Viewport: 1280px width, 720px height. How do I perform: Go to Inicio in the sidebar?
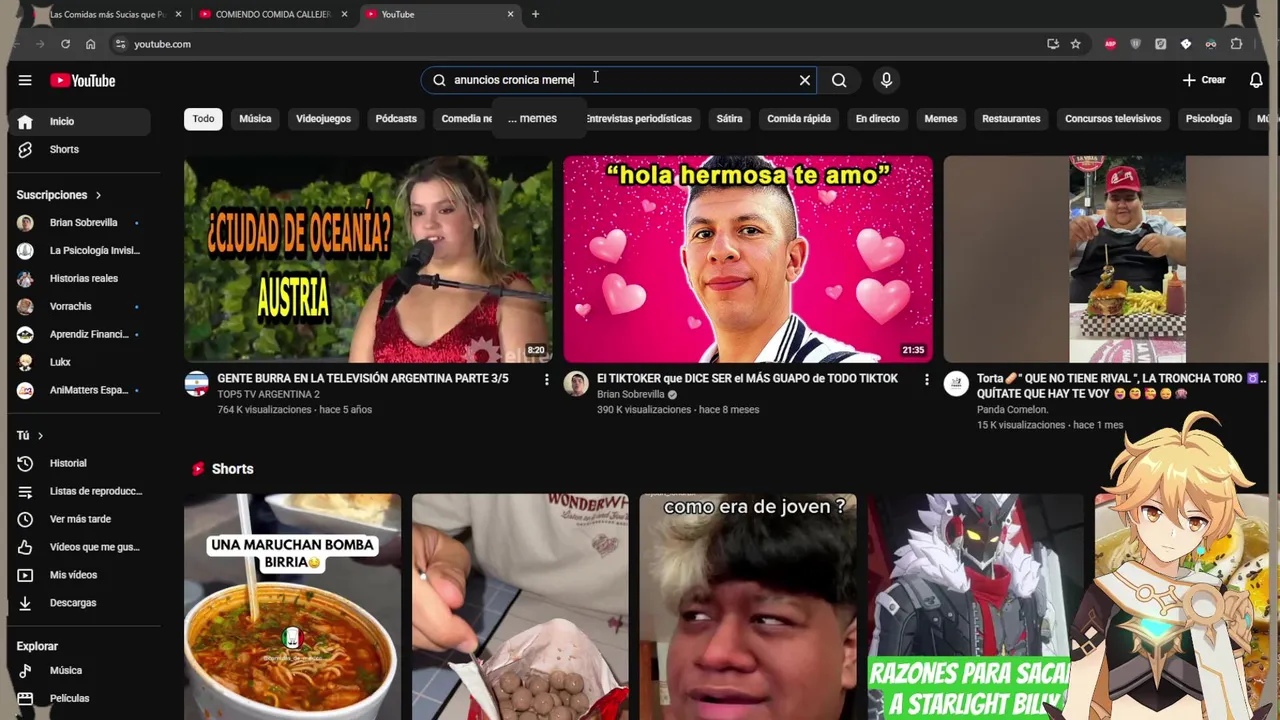pyautogui.click(x=82, y=121)
